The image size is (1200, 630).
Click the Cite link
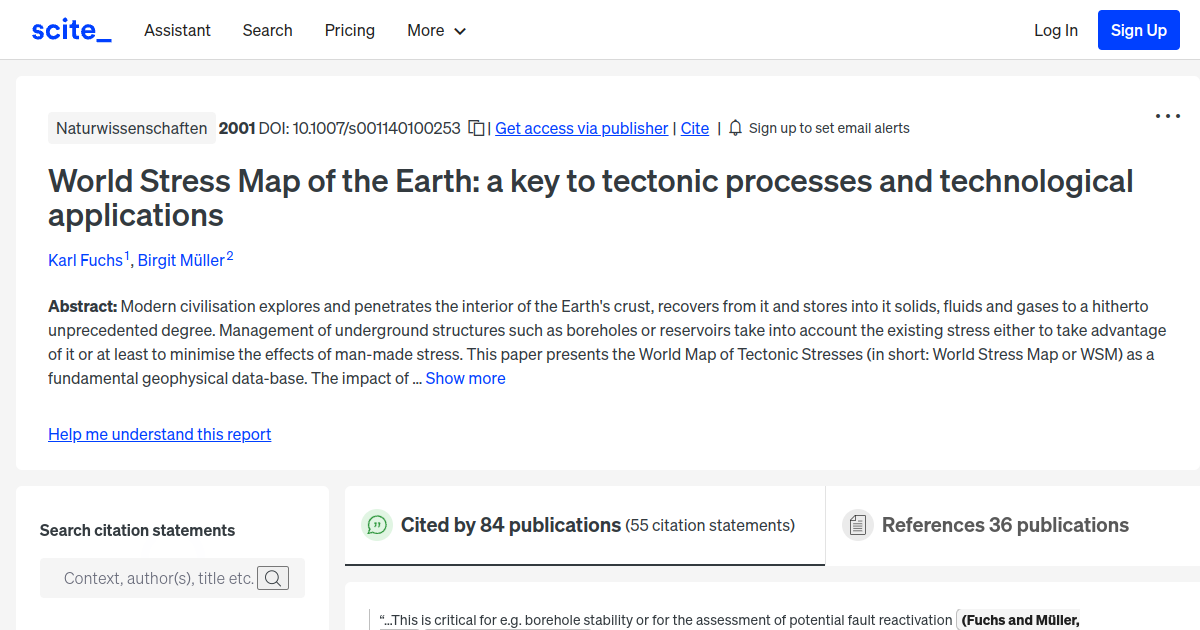tap(694, 128)
